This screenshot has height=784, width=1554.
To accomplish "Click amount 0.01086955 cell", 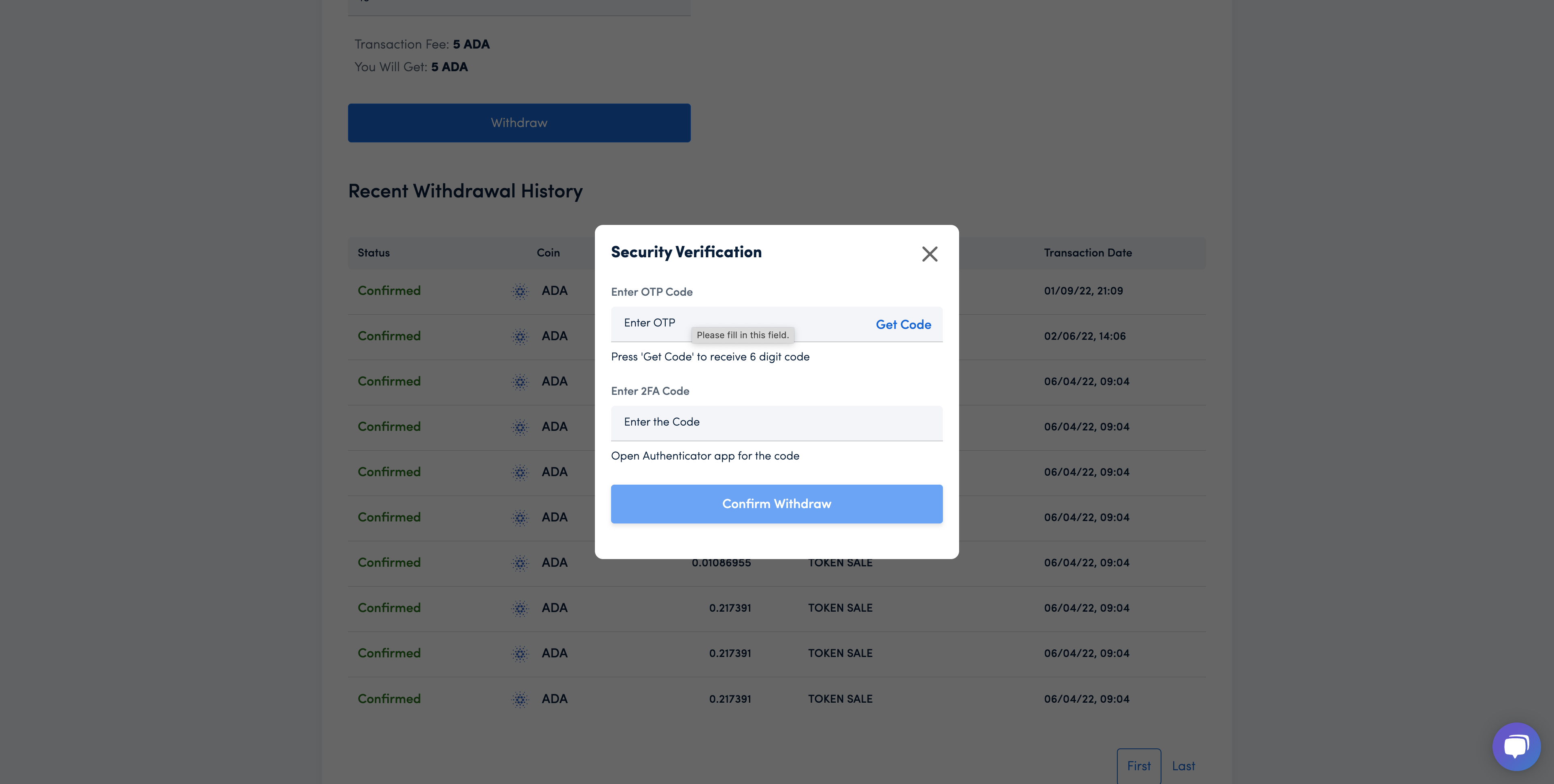I will 721,563.
